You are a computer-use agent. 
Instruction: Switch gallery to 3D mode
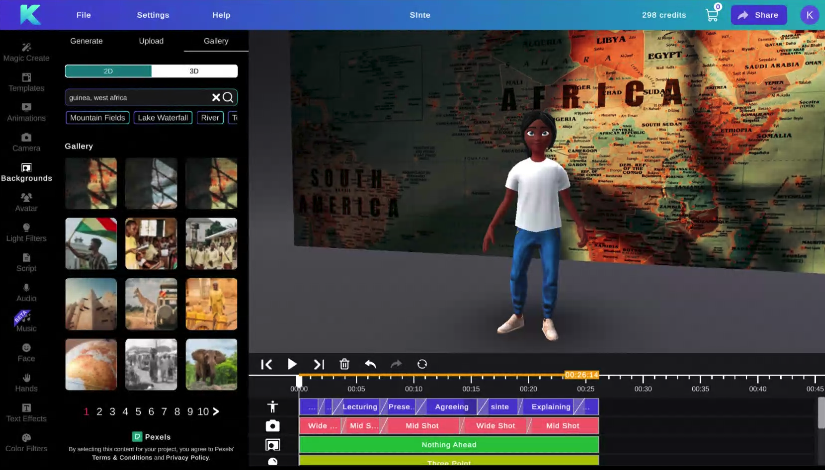click(x=194, y=71)
